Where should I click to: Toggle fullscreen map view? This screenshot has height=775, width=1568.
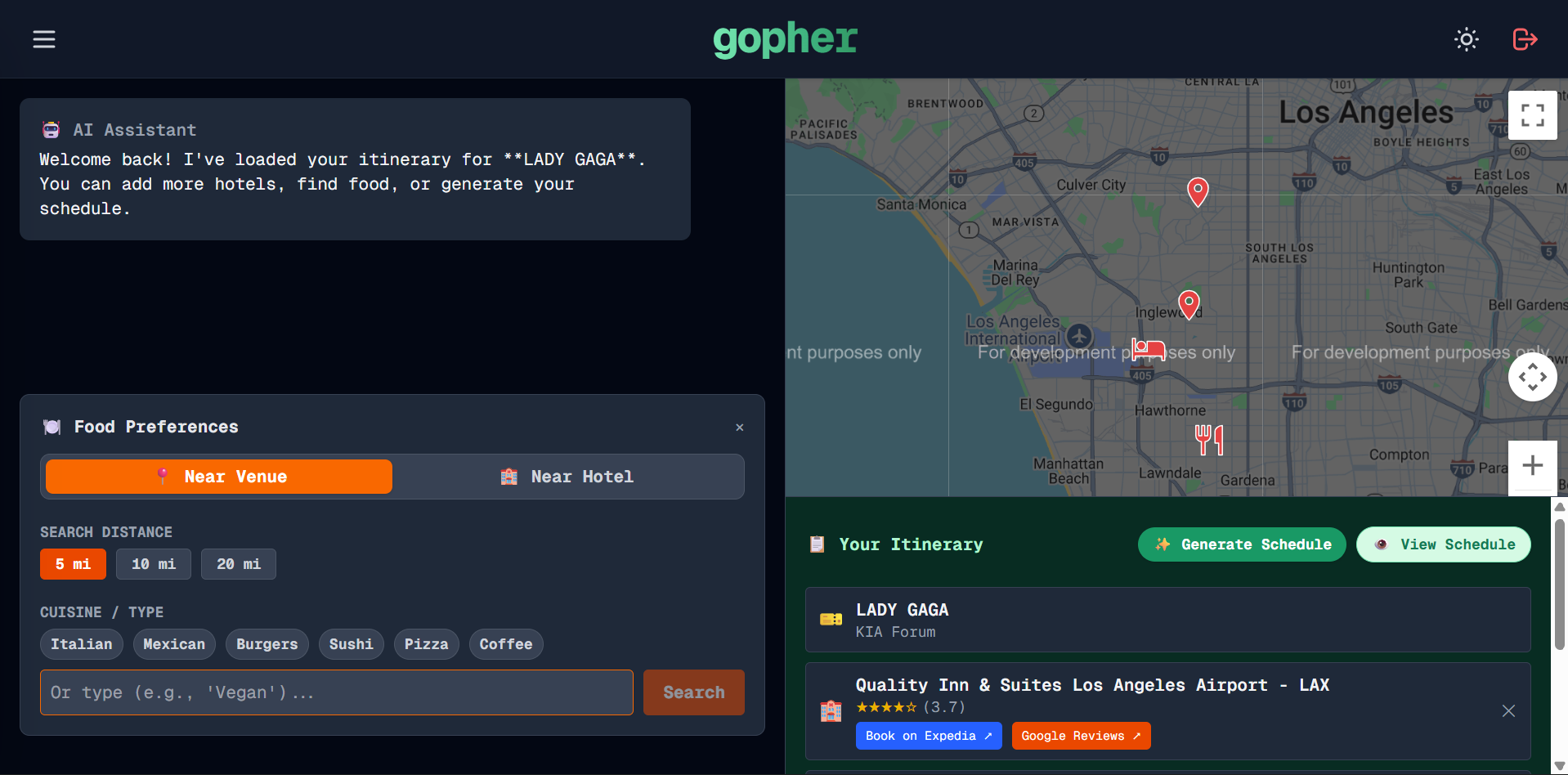[x=1532, y=115]
